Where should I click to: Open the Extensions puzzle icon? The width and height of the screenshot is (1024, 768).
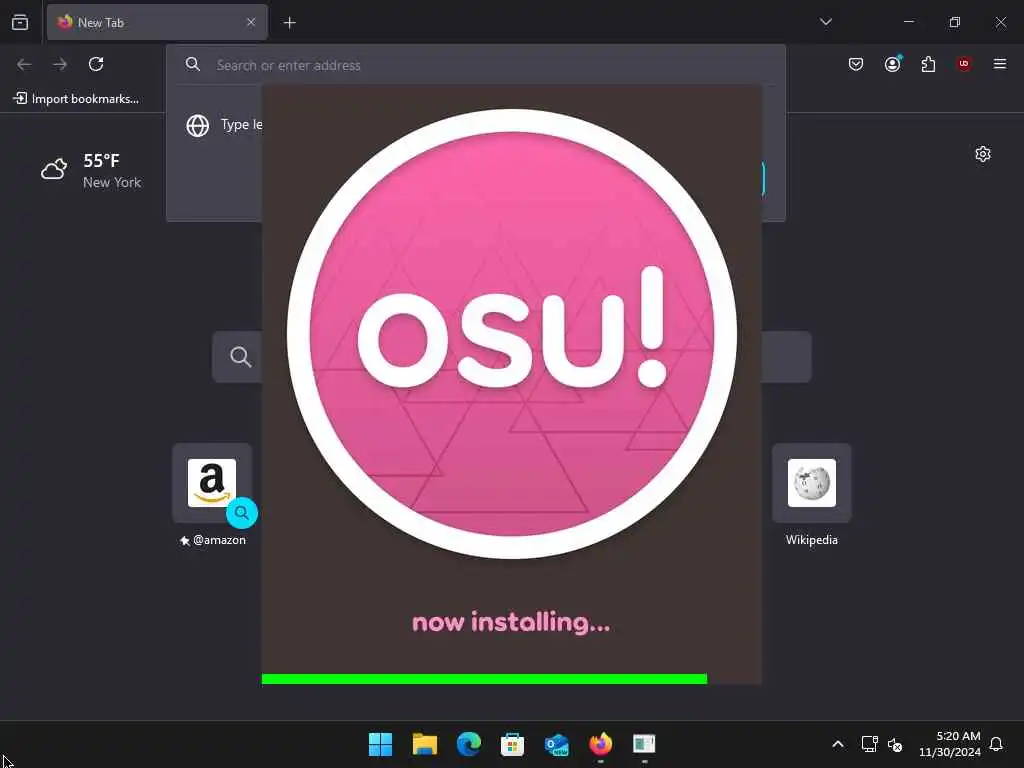click(x=928, y=64)
